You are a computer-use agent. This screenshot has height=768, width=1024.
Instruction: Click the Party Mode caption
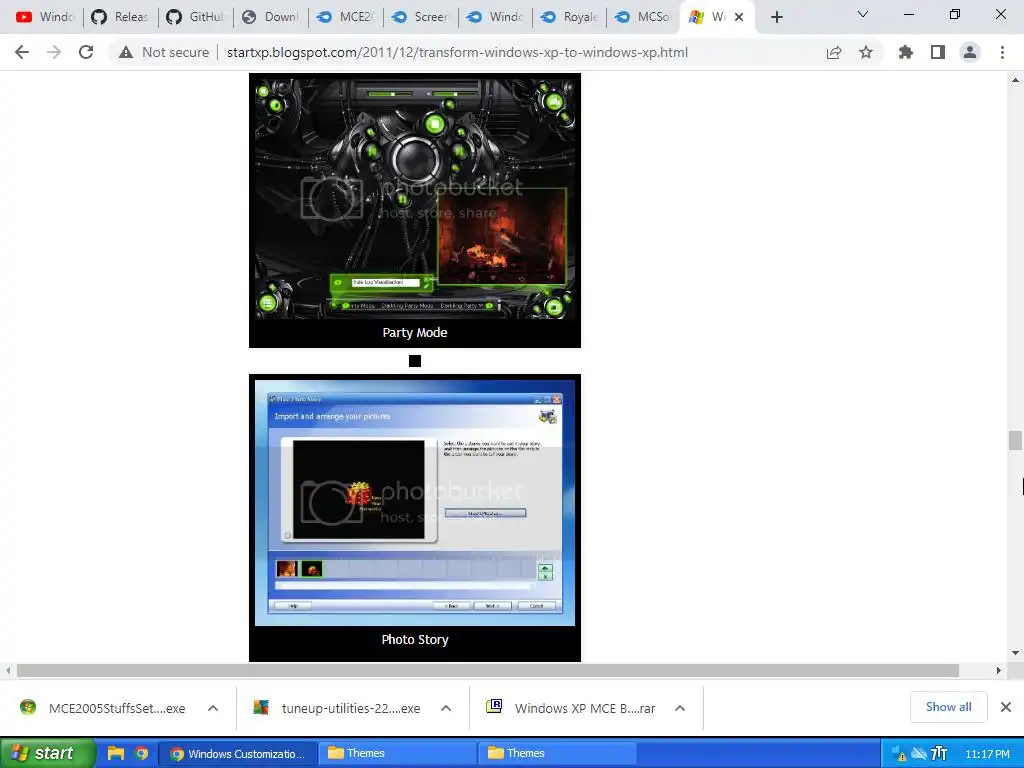415,332
